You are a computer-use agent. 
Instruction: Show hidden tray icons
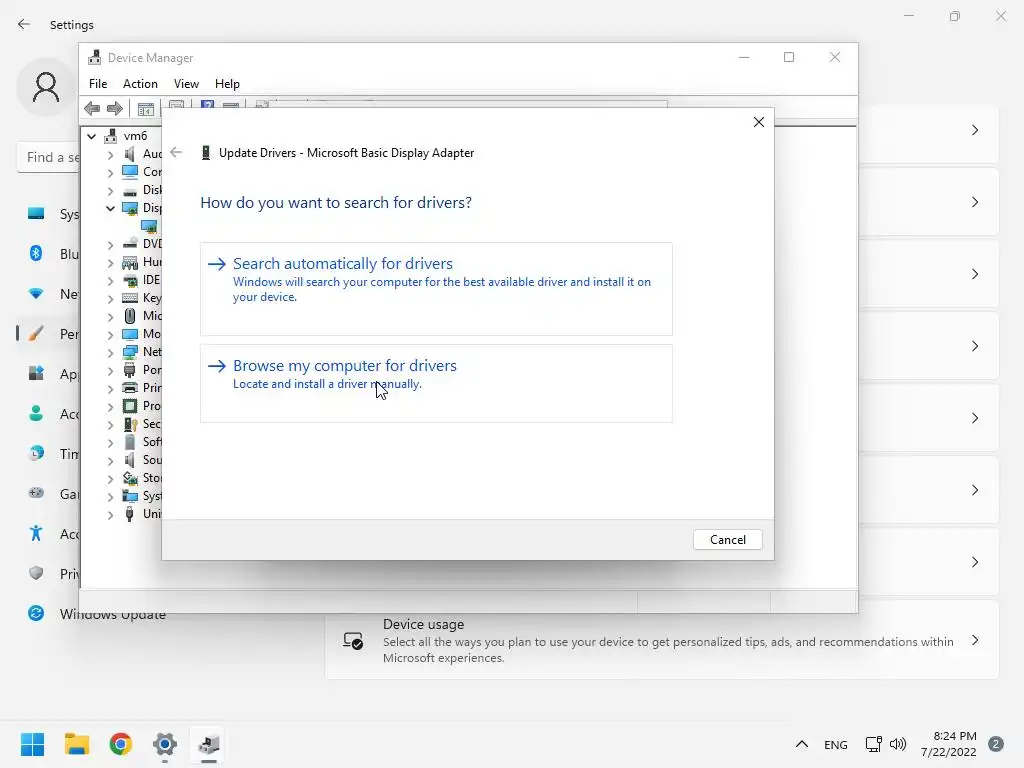click(x=801, y=744)
